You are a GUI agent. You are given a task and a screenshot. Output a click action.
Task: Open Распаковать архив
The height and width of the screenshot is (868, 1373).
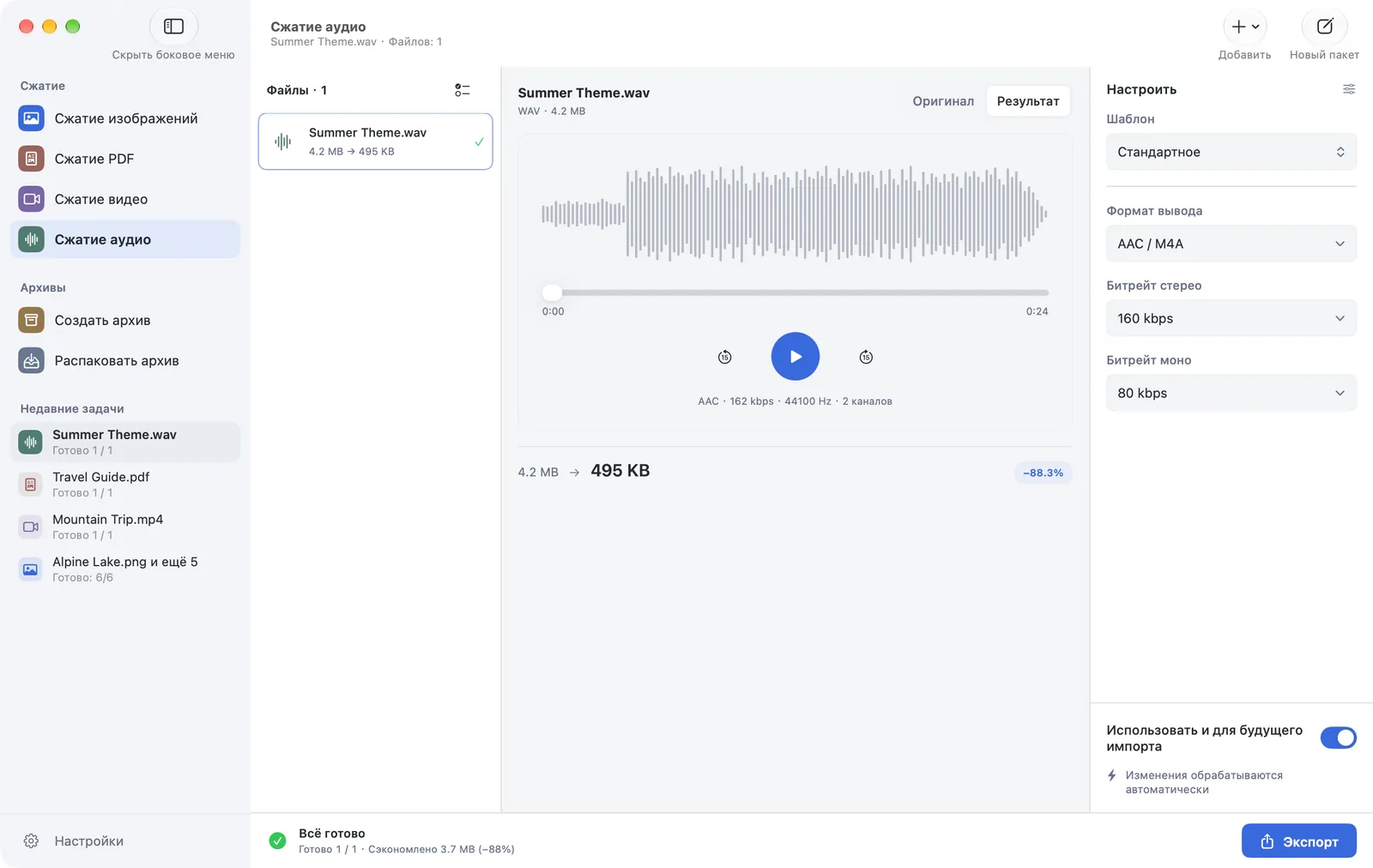click(x=125, y=360)
